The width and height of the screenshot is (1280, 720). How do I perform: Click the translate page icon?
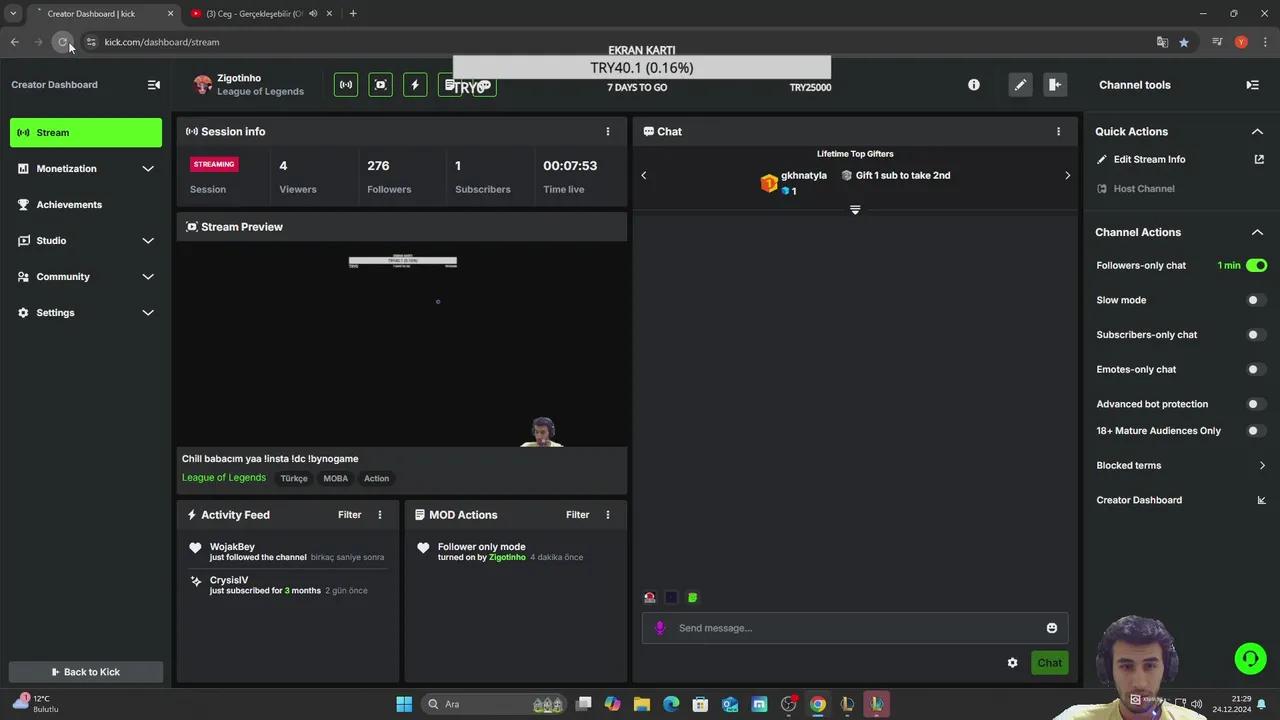pyautogui.click(x=1162, y=42)
